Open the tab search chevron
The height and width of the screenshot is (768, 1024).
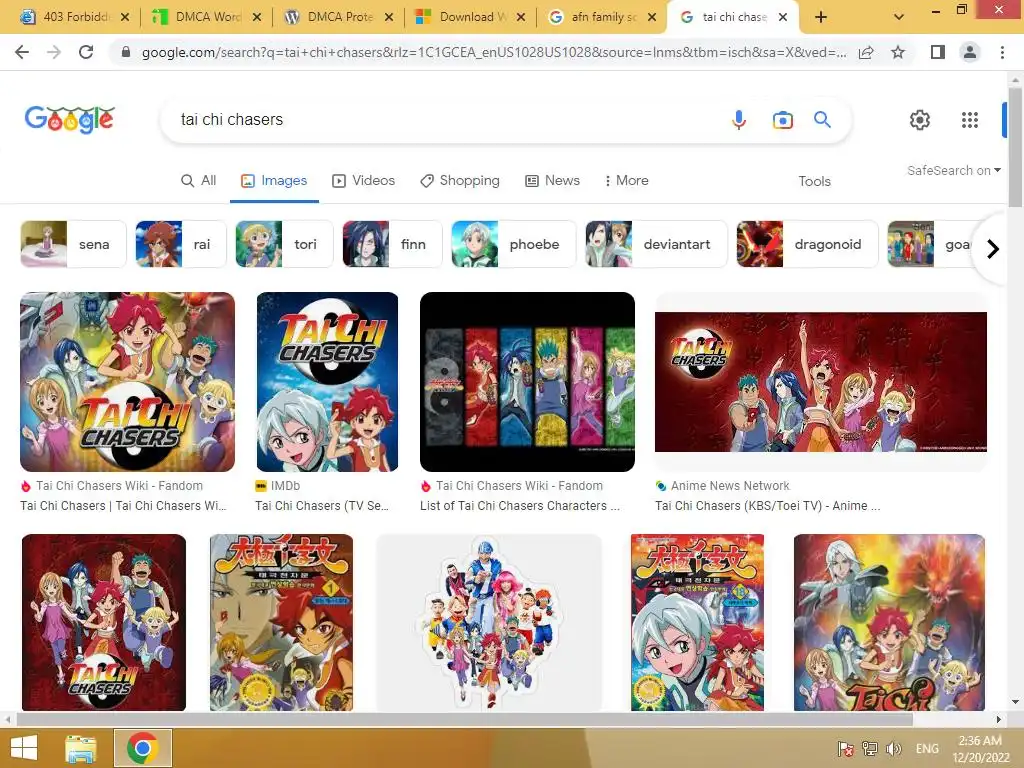(899, 17)
